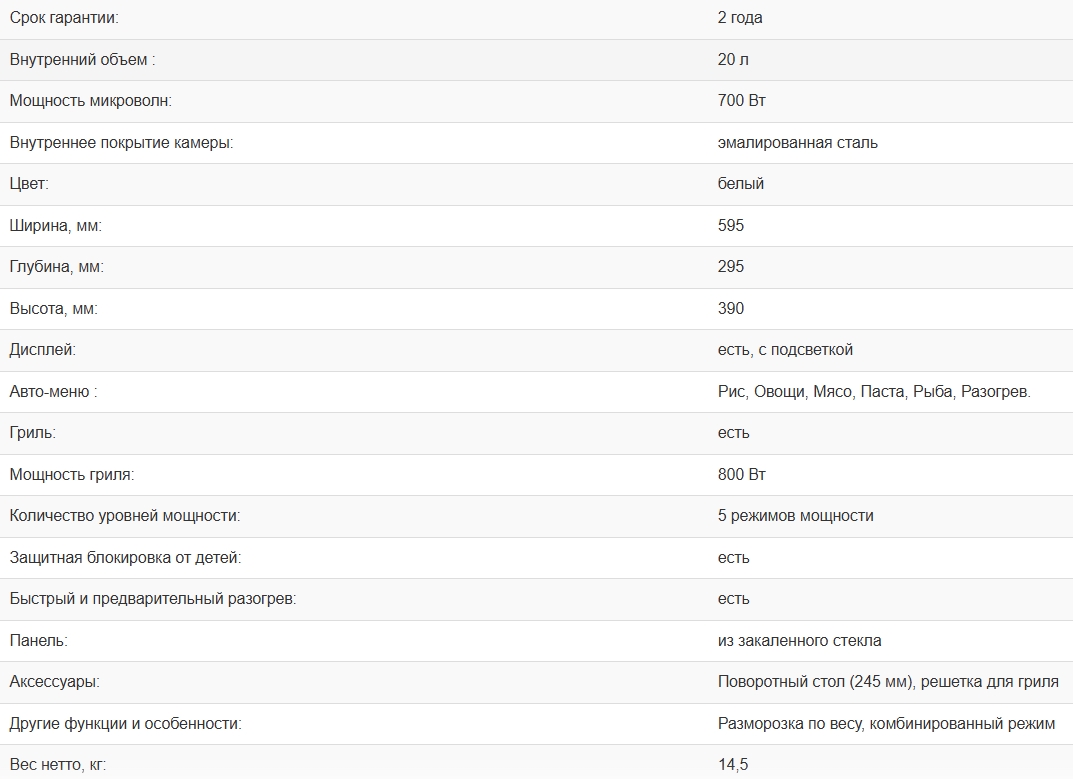Click '5 режимов мощности' value
Viewport: 1073px width, 779px height.
(795, 516)
